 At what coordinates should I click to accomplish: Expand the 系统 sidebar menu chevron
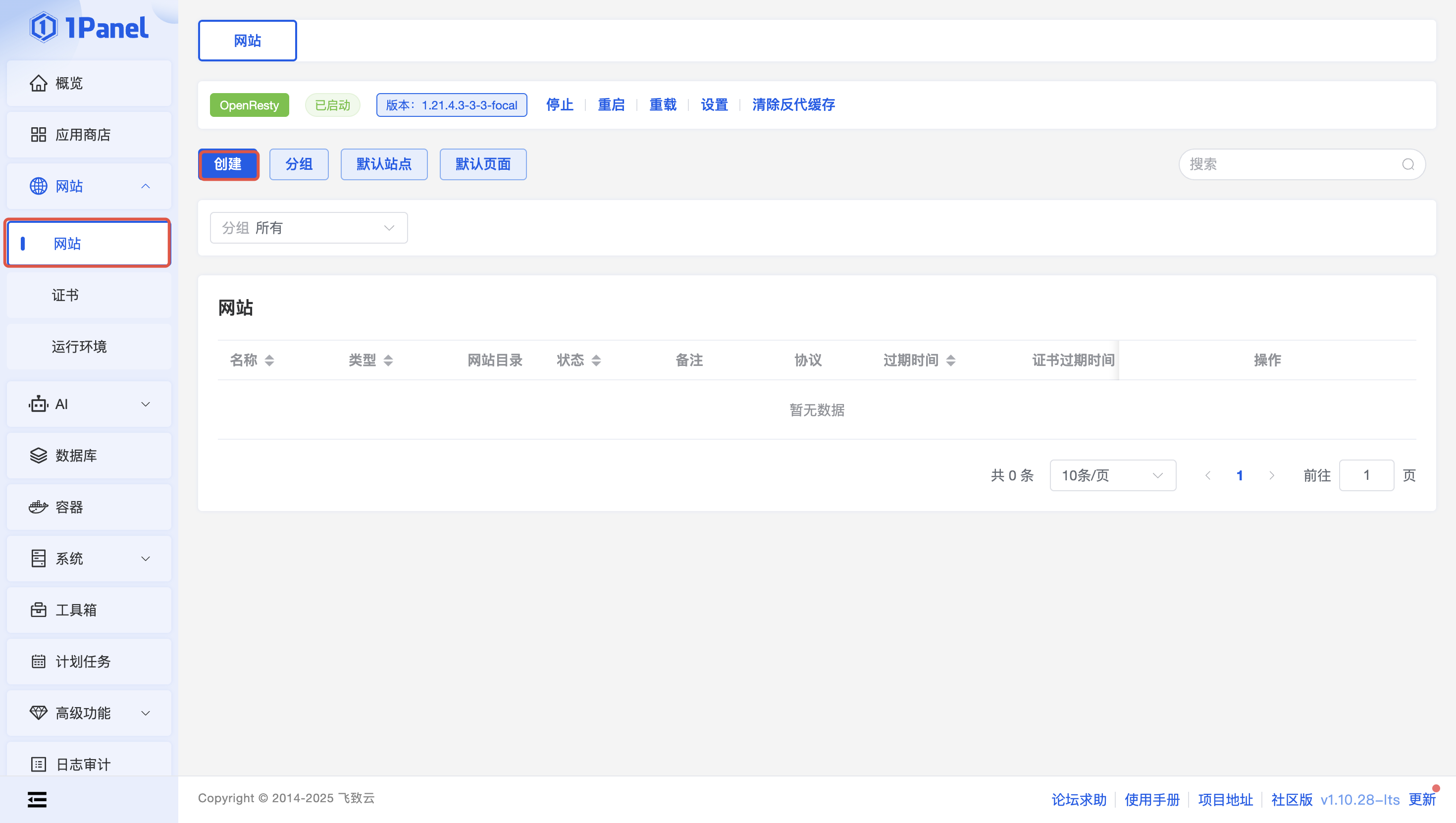click(145, 559)
